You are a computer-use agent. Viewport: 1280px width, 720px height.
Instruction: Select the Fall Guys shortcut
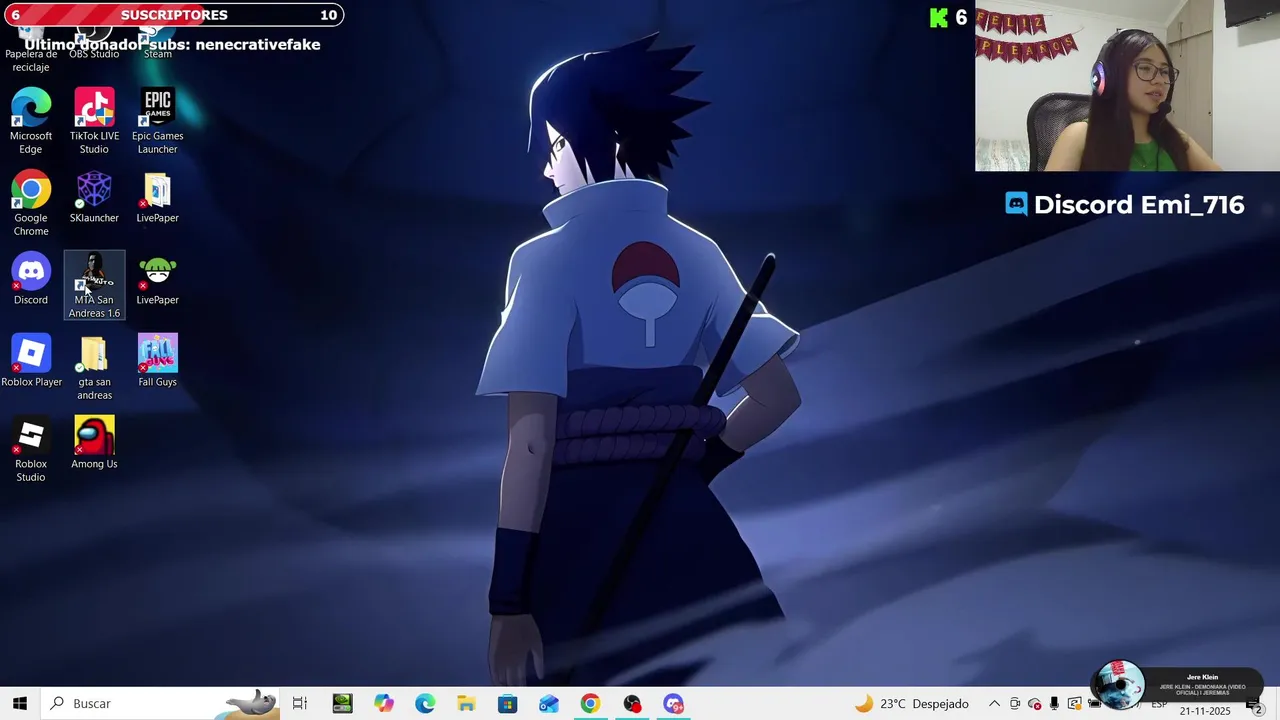click(157, 361)
